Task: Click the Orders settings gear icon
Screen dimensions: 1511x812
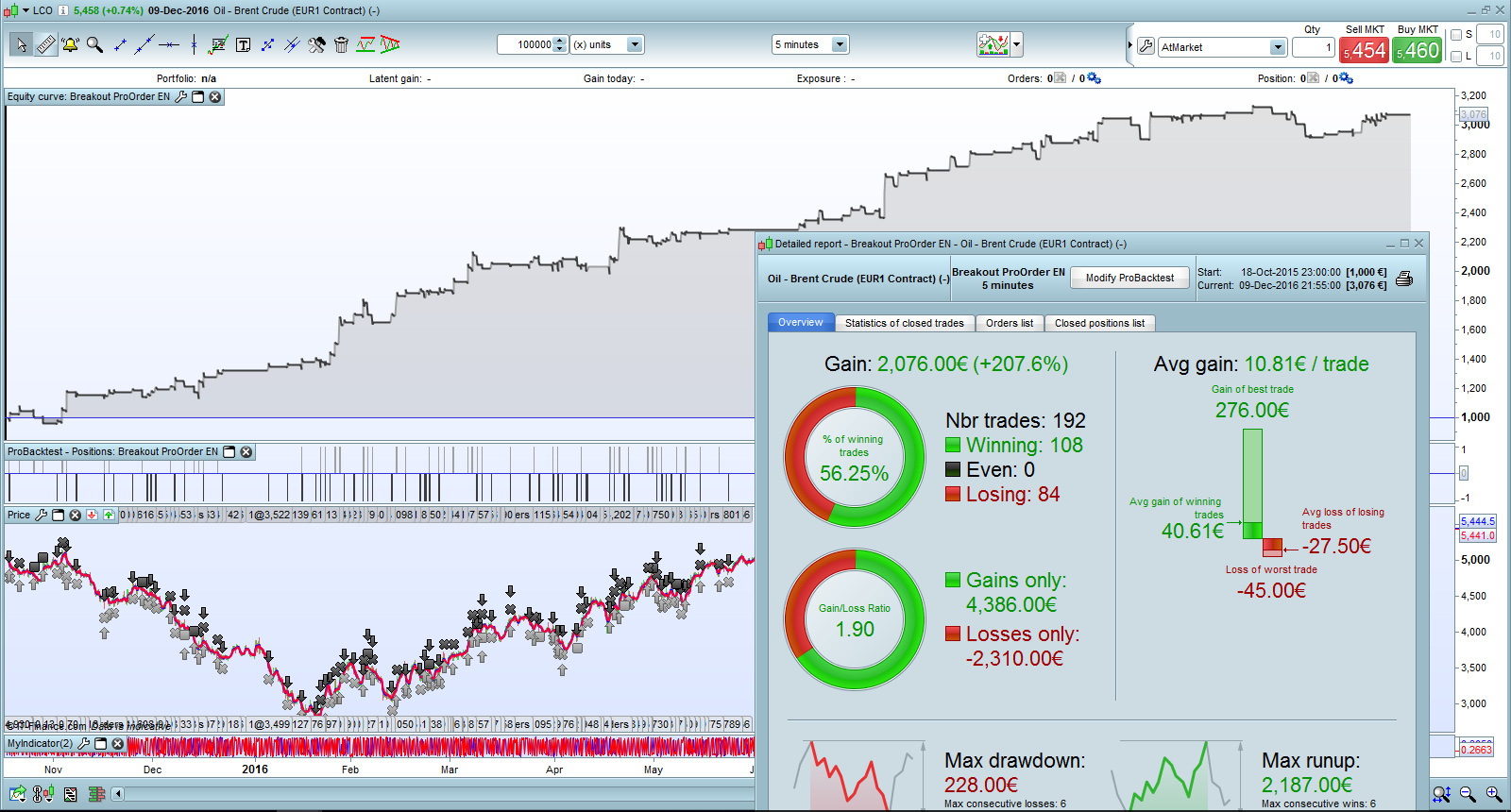Action: click(x=1094, y=78)
